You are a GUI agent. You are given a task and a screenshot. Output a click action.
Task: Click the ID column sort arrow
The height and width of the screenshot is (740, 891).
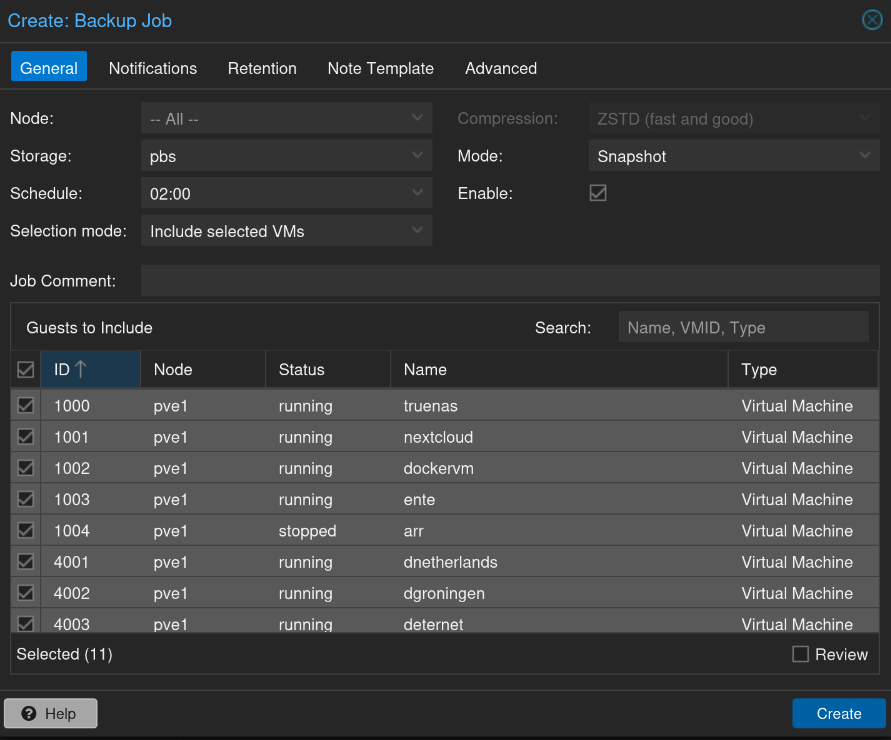click(x=81, y=369)
